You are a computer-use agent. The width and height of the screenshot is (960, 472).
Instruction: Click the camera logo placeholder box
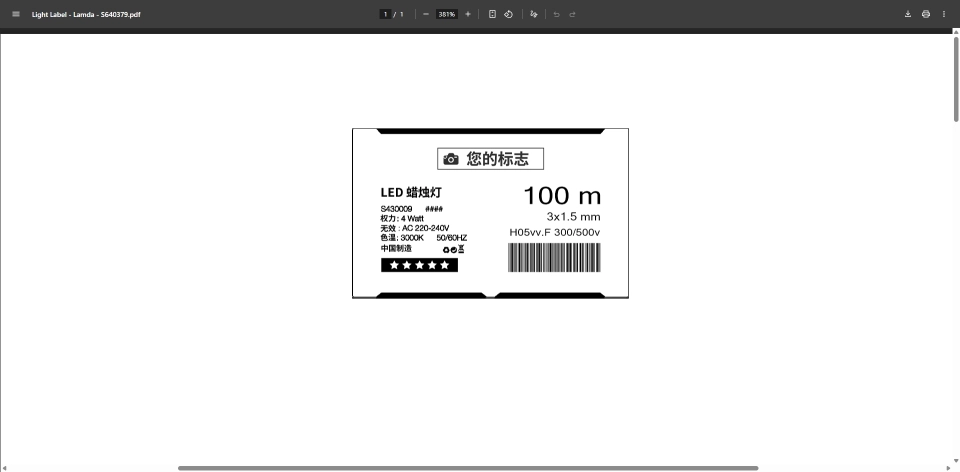[x=490, y=159]
